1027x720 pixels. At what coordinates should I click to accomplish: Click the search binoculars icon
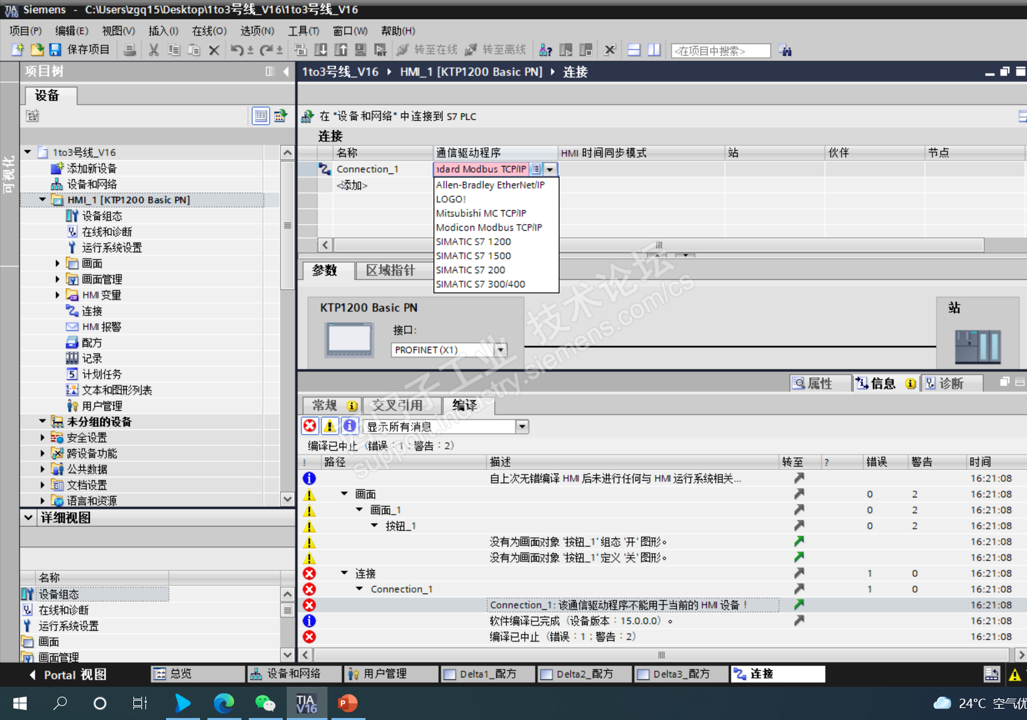point(785,50)
